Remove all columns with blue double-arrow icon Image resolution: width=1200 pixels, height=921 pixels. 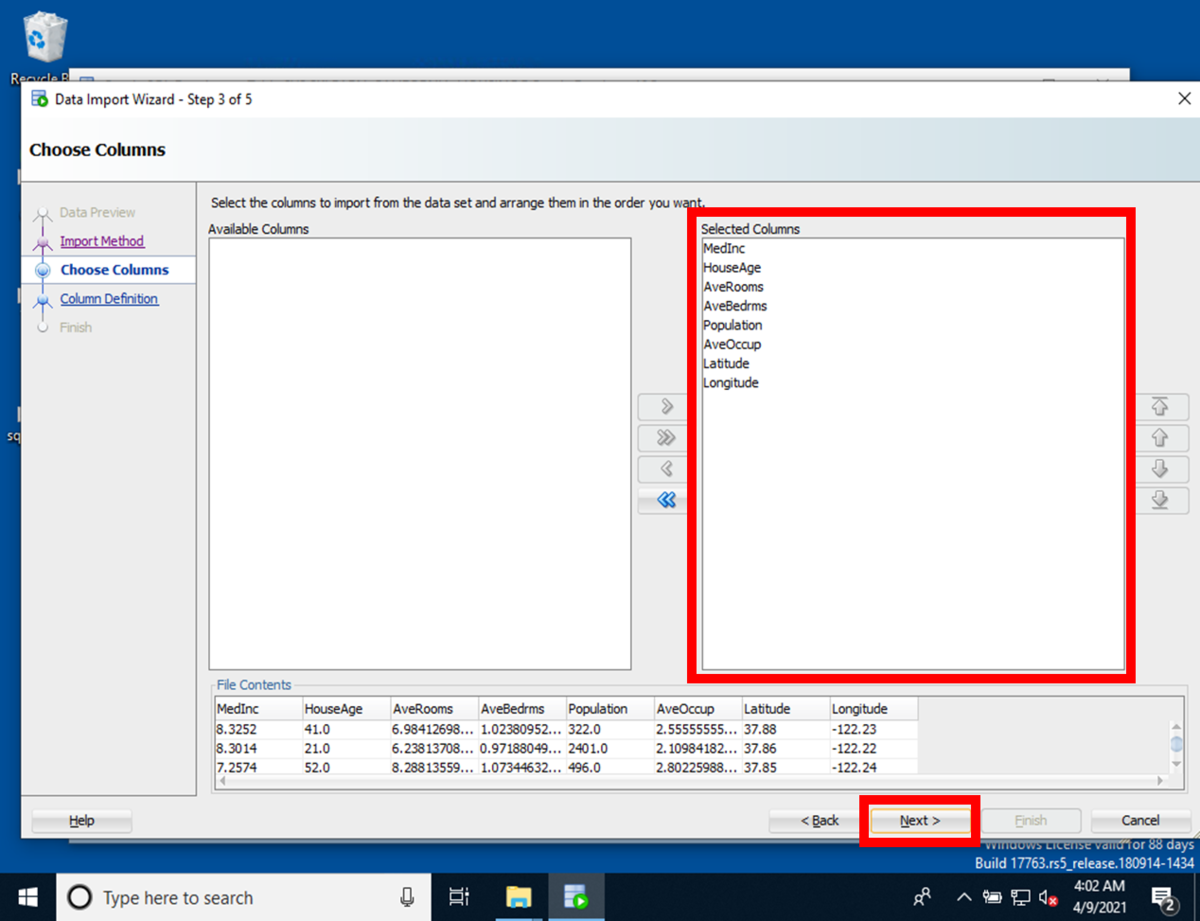point(666,500)
